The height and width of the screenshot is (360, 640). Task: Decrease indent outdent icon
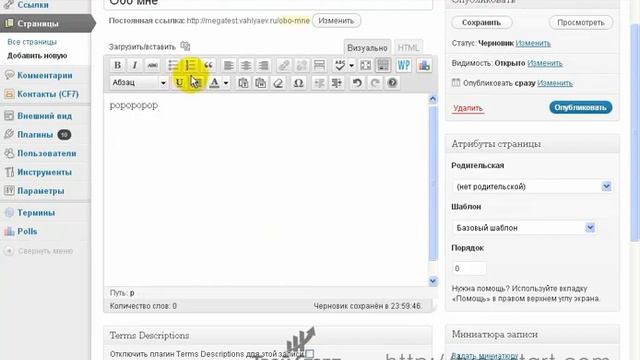(319, 83)
